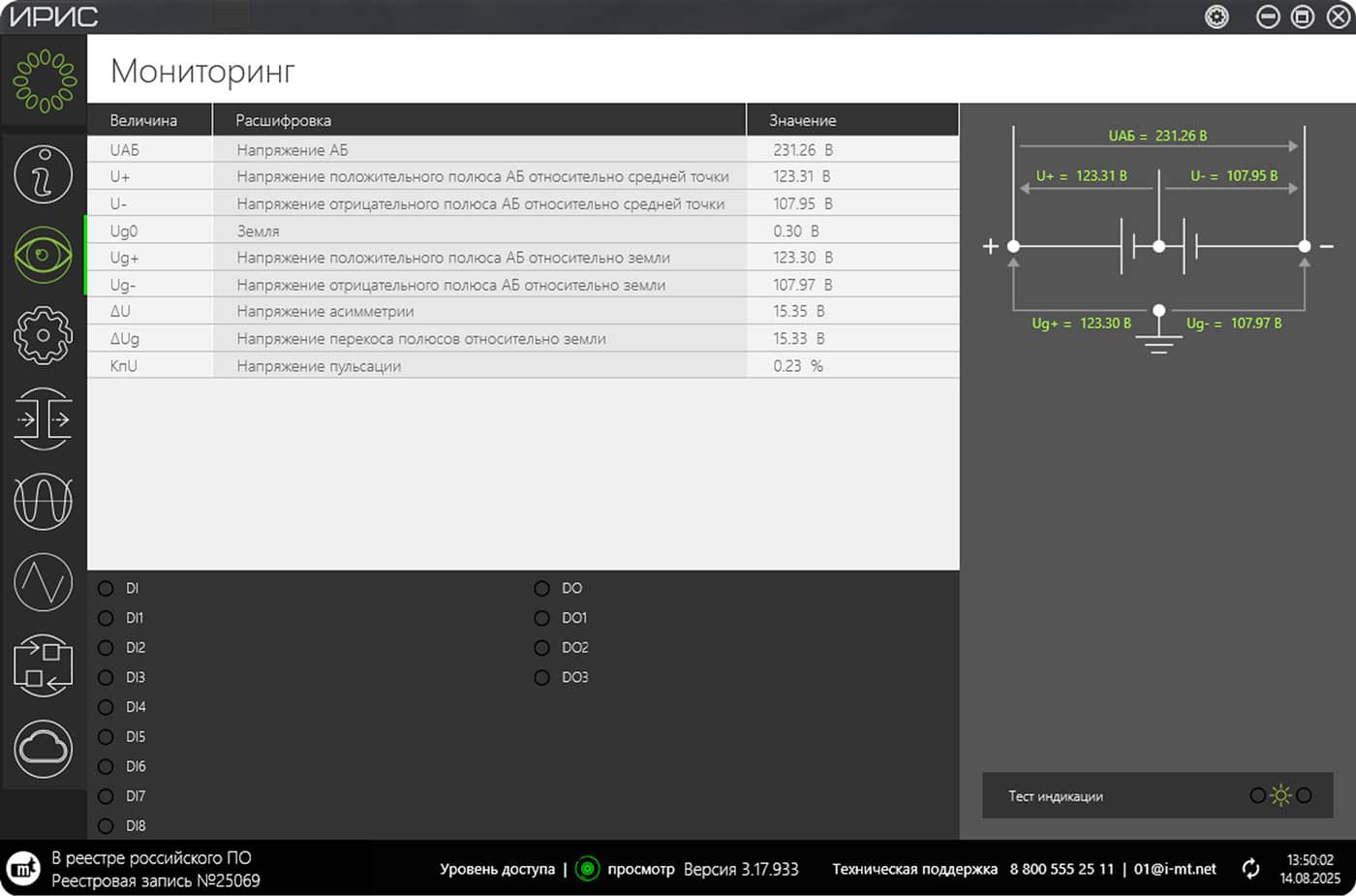Screen dimensions: 1356x896
Task: Click the refresh icon in status bar
Action: tap(1250, 869)
